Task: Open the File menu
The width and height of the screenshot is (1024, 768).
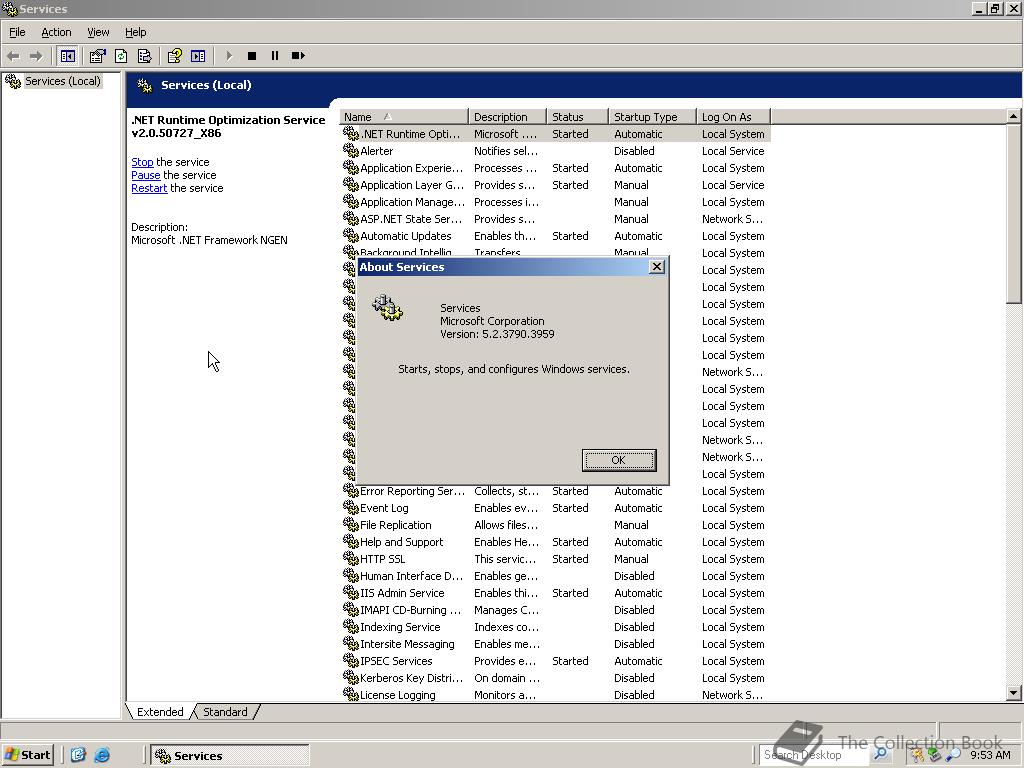Action: point(17,32)
